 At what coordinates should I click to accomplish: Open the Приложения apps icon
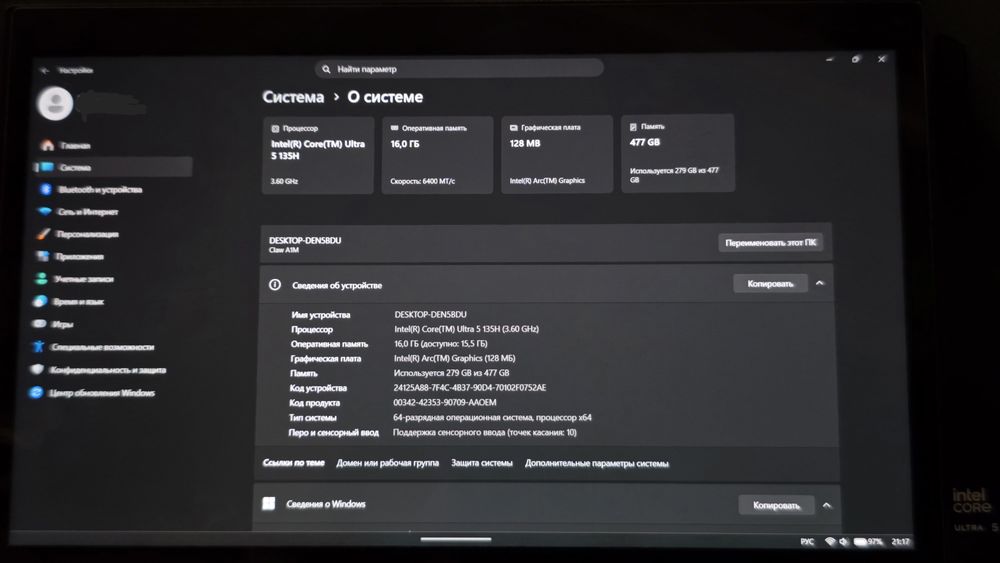coord(43,256)
